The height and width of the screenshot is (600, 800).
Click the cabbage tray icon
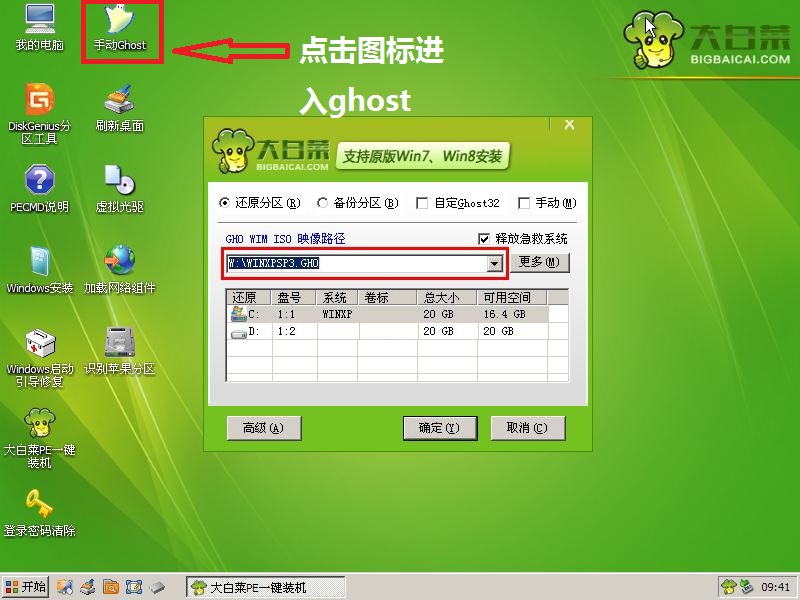coord(730,587)
